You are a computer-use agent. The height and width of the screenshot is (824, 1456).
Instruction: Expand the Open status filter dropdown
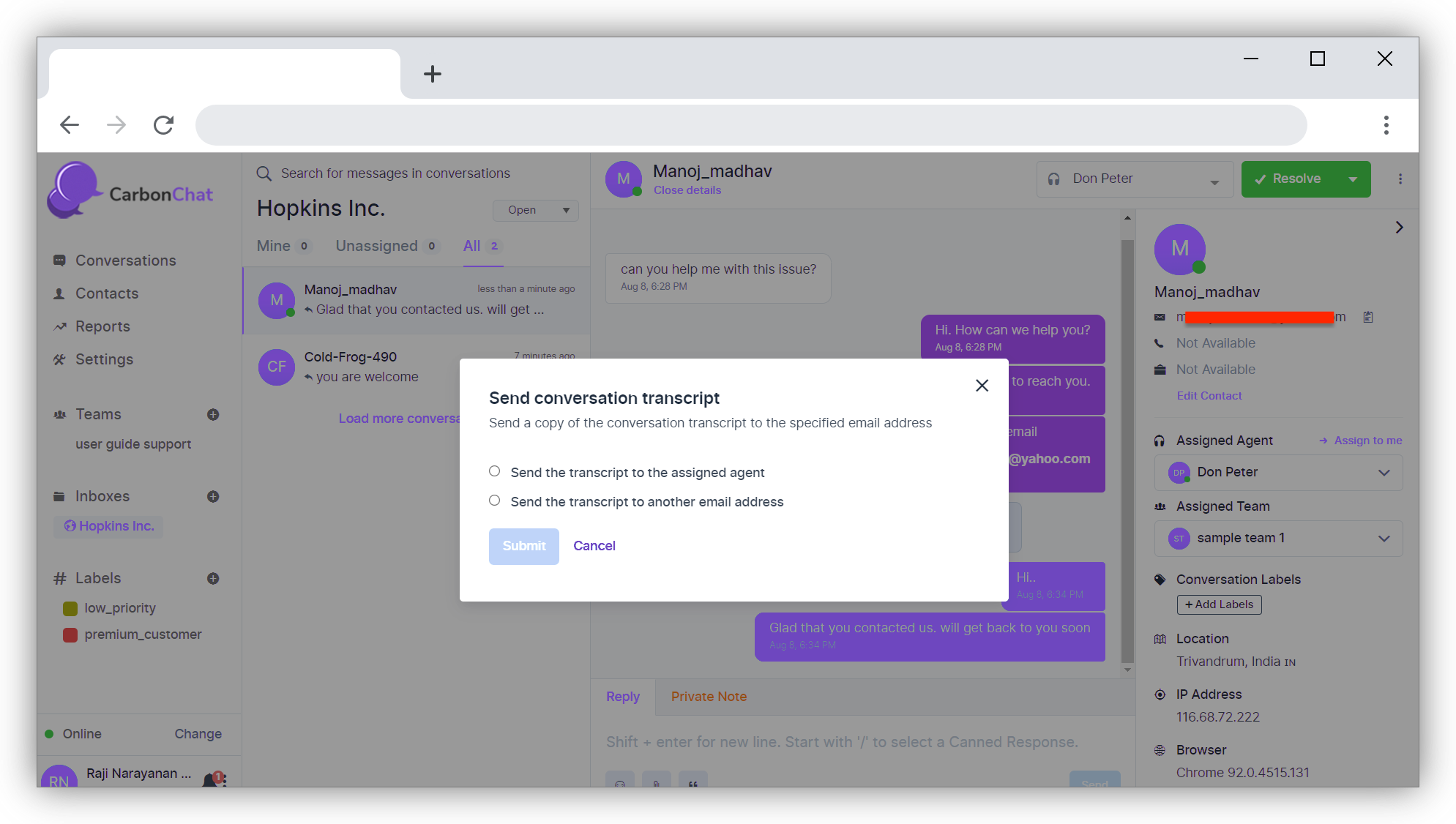tap(536, 211)
